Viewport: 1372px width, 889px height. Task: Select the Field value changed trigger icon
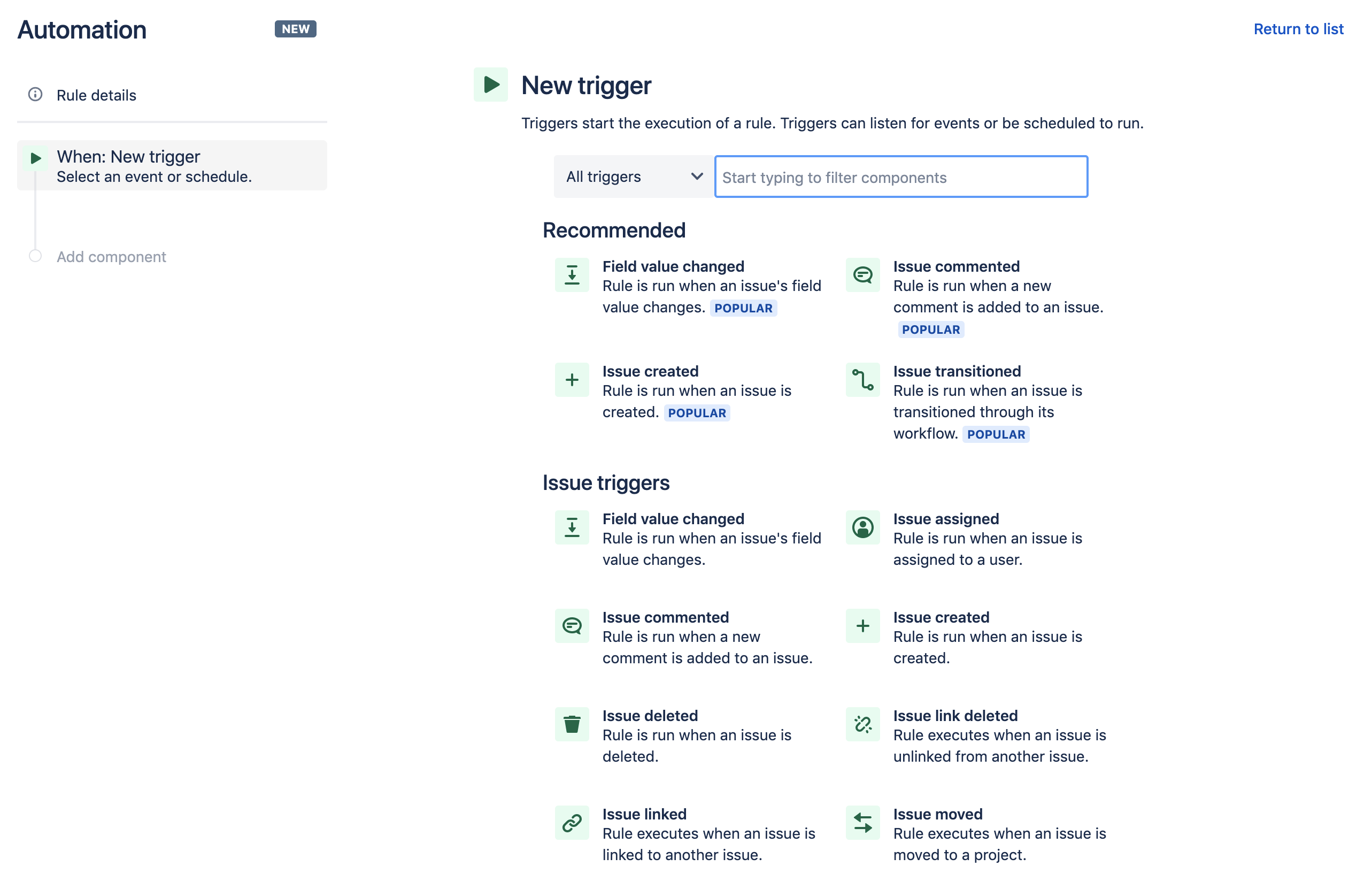tap(571, 274)
